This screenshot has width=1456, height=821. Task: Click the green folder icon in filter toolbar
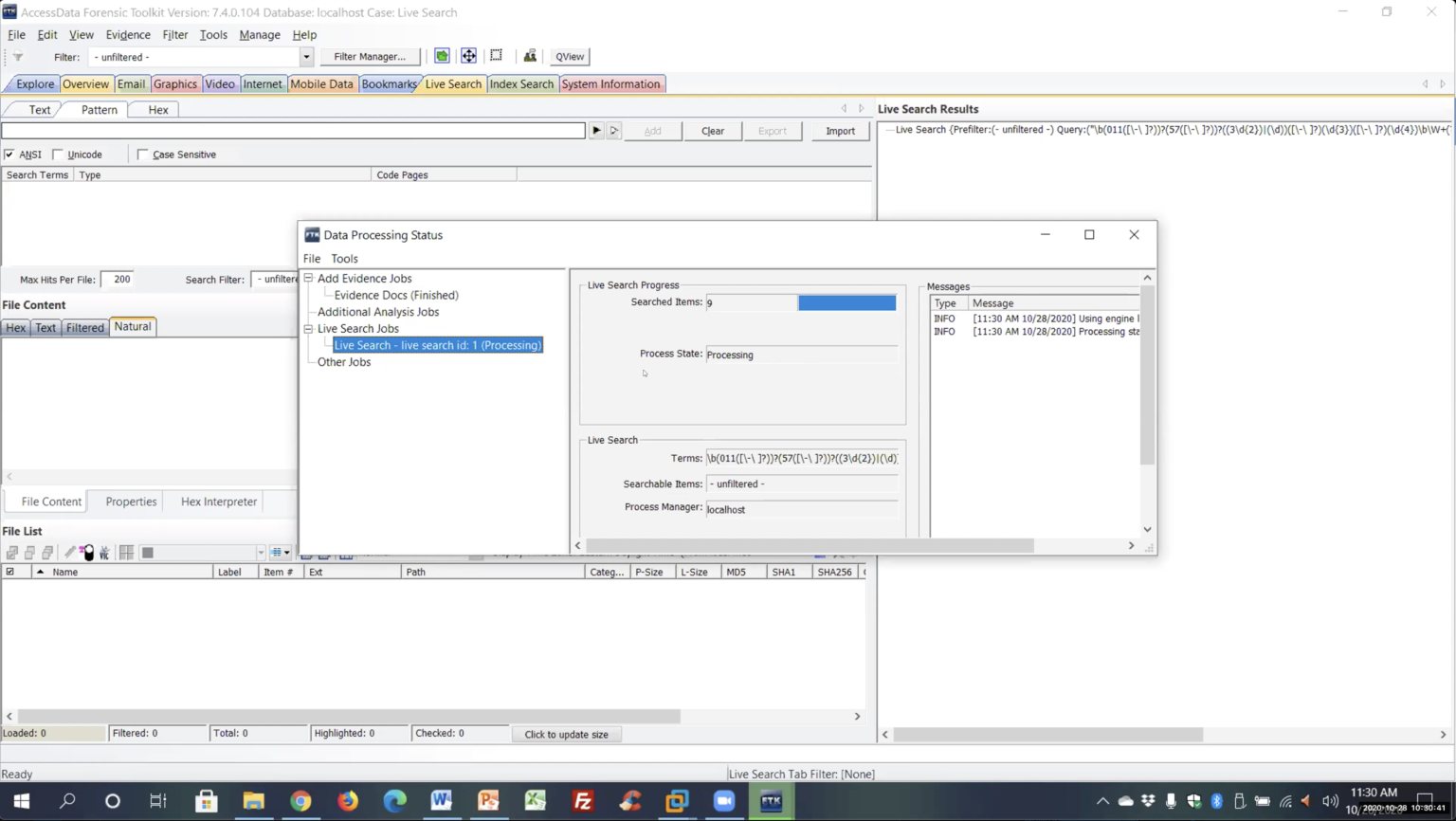coord(442,56)
